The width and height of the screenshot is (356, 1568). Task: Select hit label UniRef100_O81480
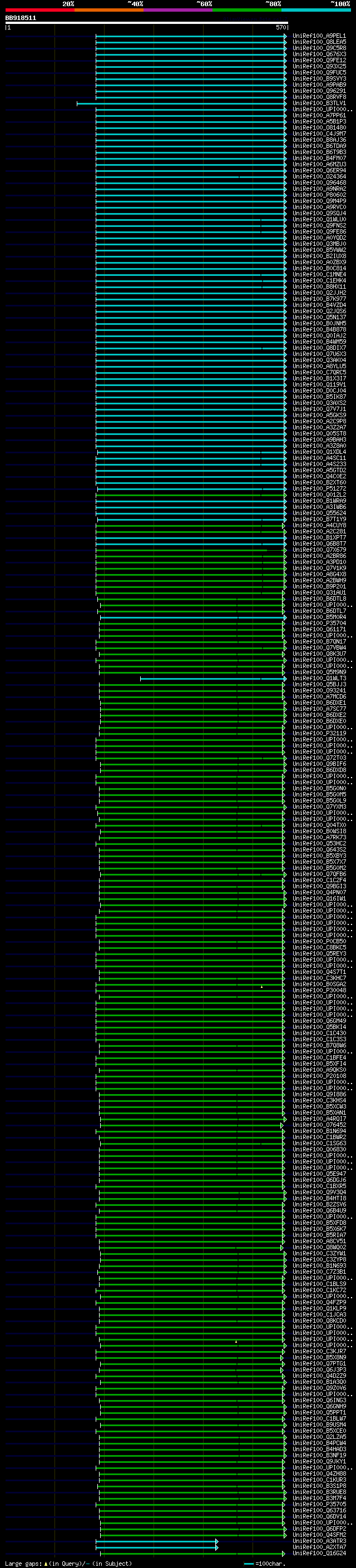pyautogui.click(x=319, y=128)
